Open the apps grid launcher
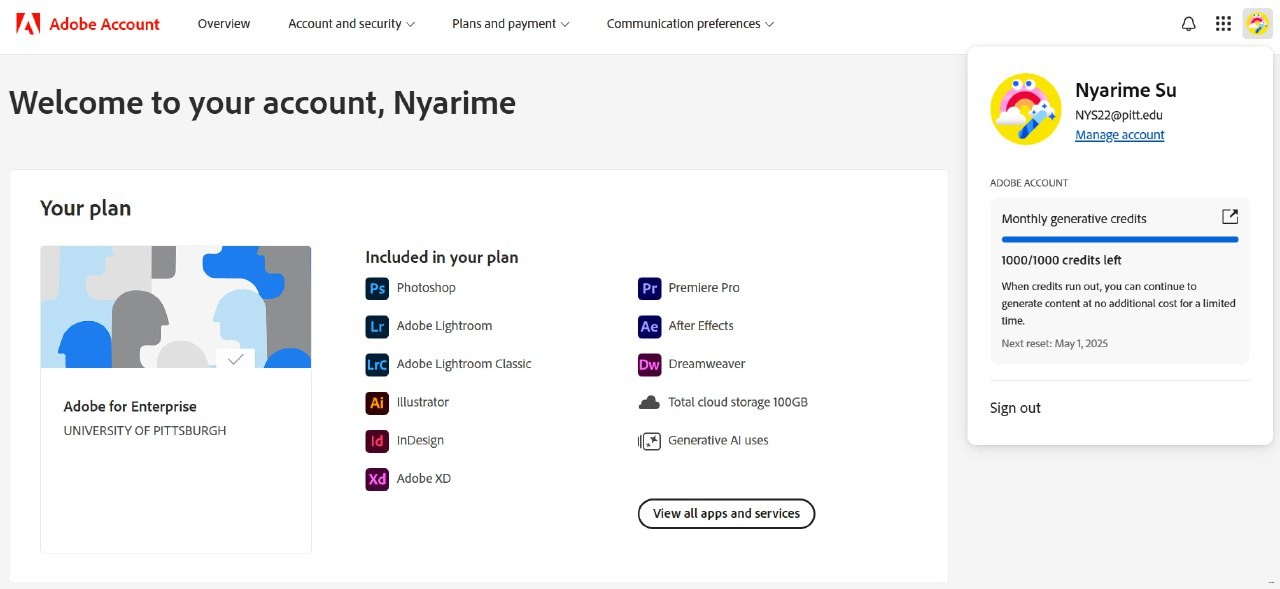This screenshot has height=589, width=1280. [x=1223, y=24]
